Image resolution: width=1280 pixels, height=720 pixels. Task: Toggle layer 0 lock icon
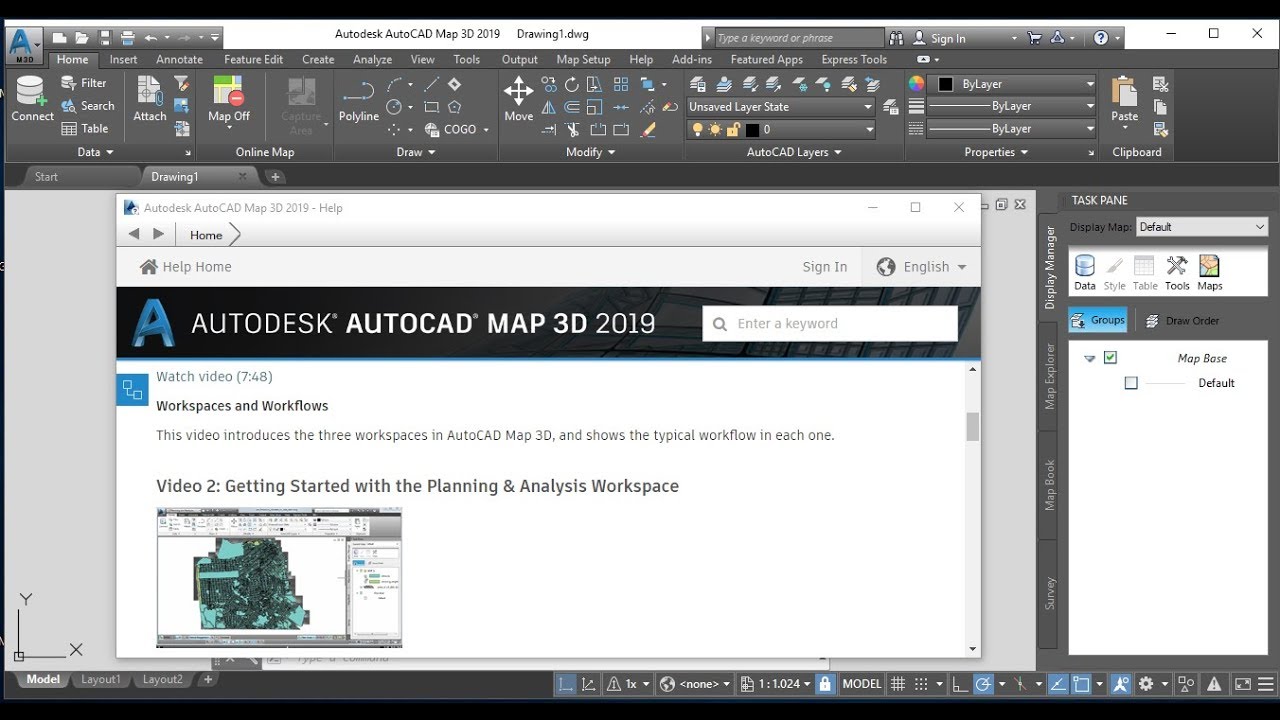tap(732, 129)
